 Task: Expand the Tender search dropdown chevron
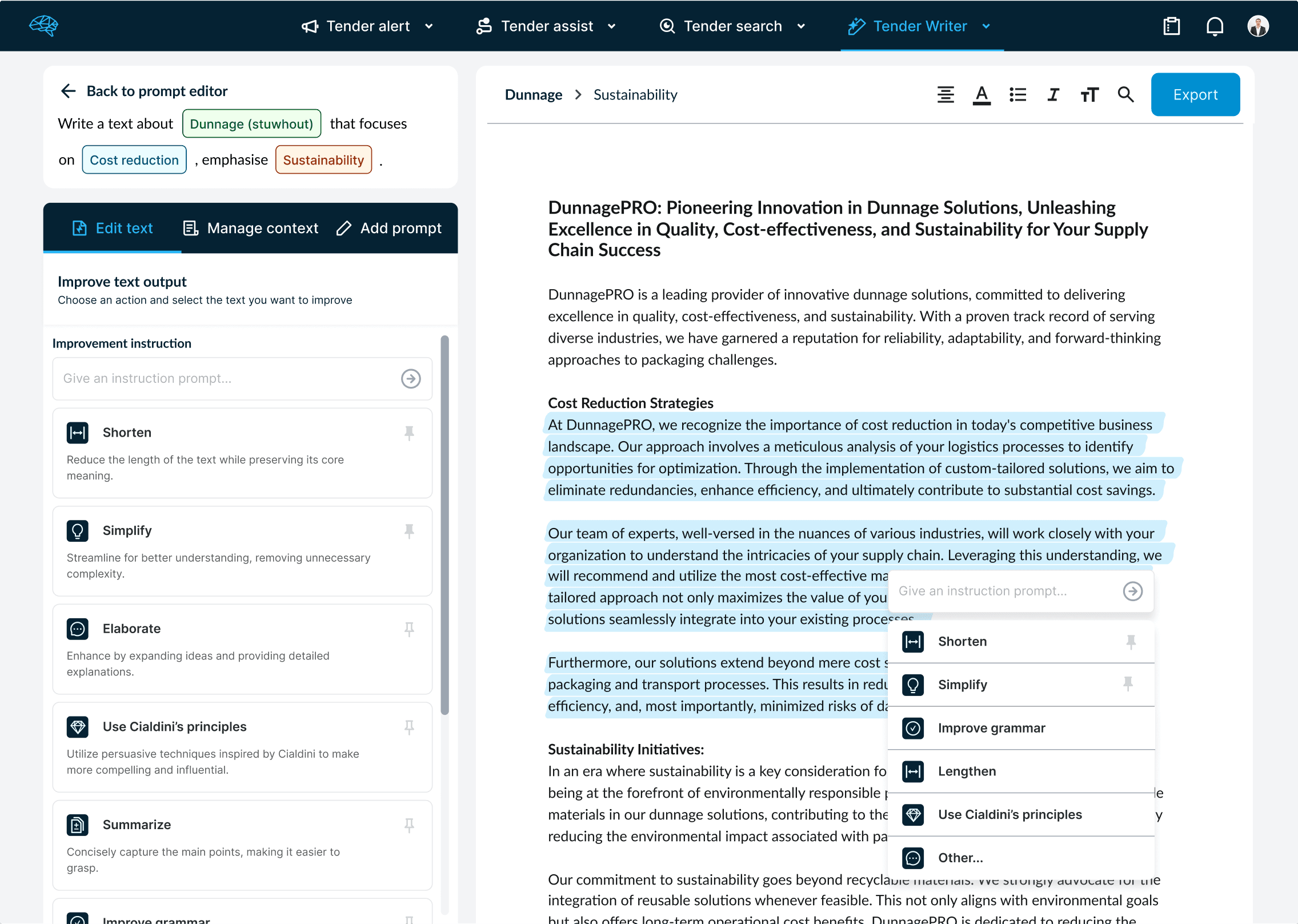[801, 26]
